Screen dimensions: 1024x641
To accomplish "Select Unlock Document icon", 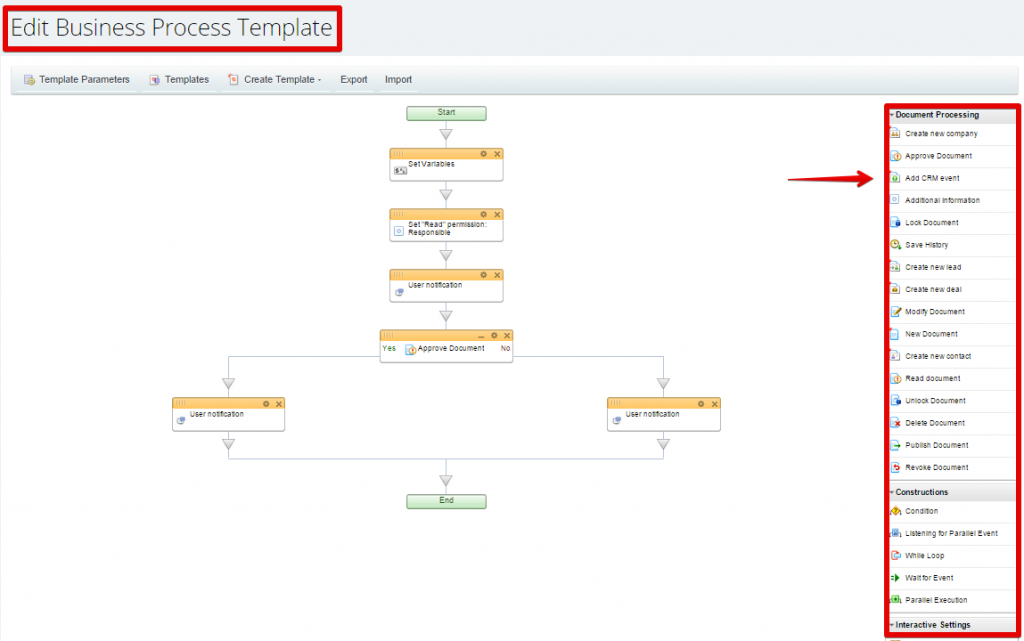I will pos(895,401).
